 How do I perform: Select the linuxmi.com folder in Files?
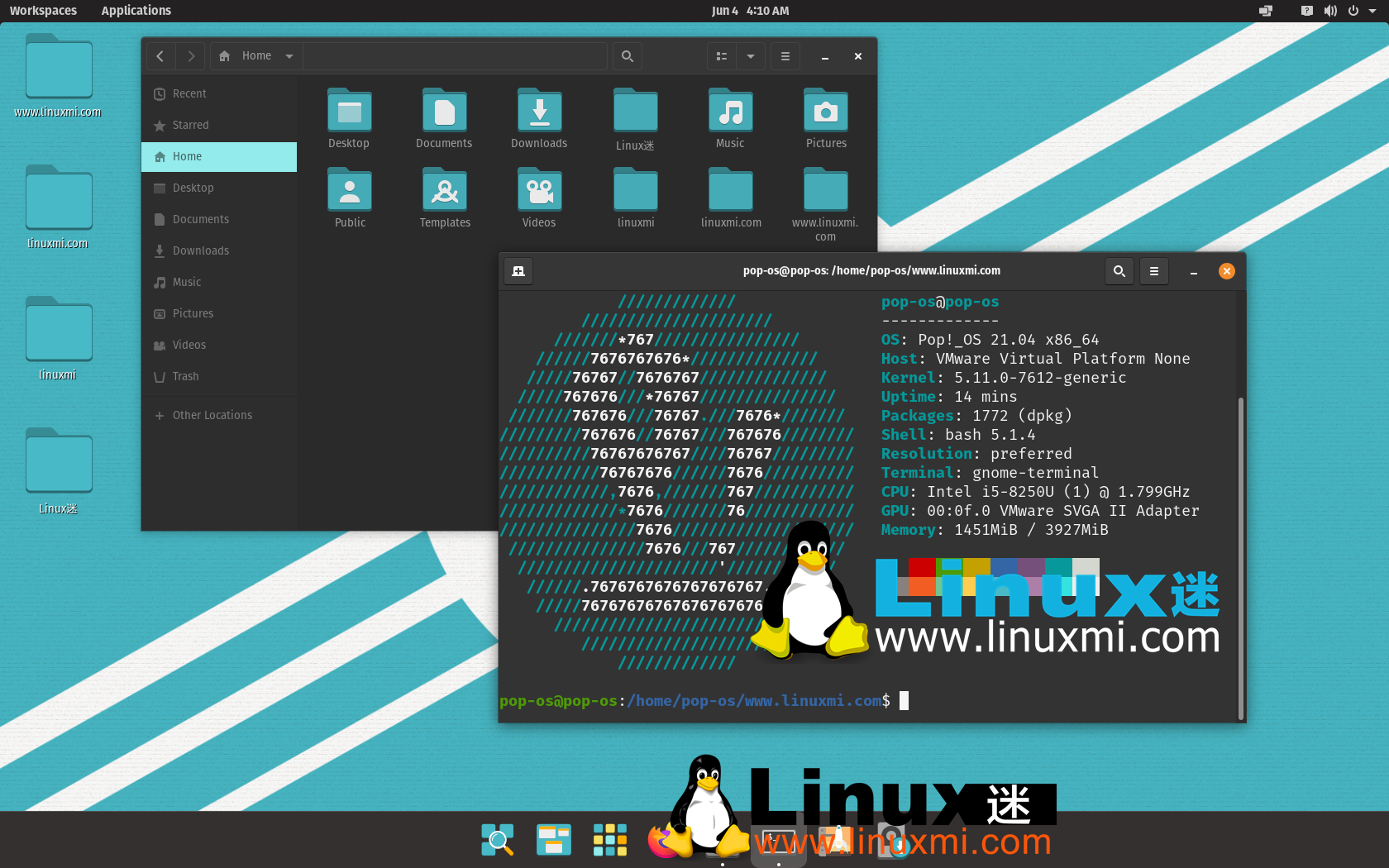pyautogui.click(x=730, y=189)
